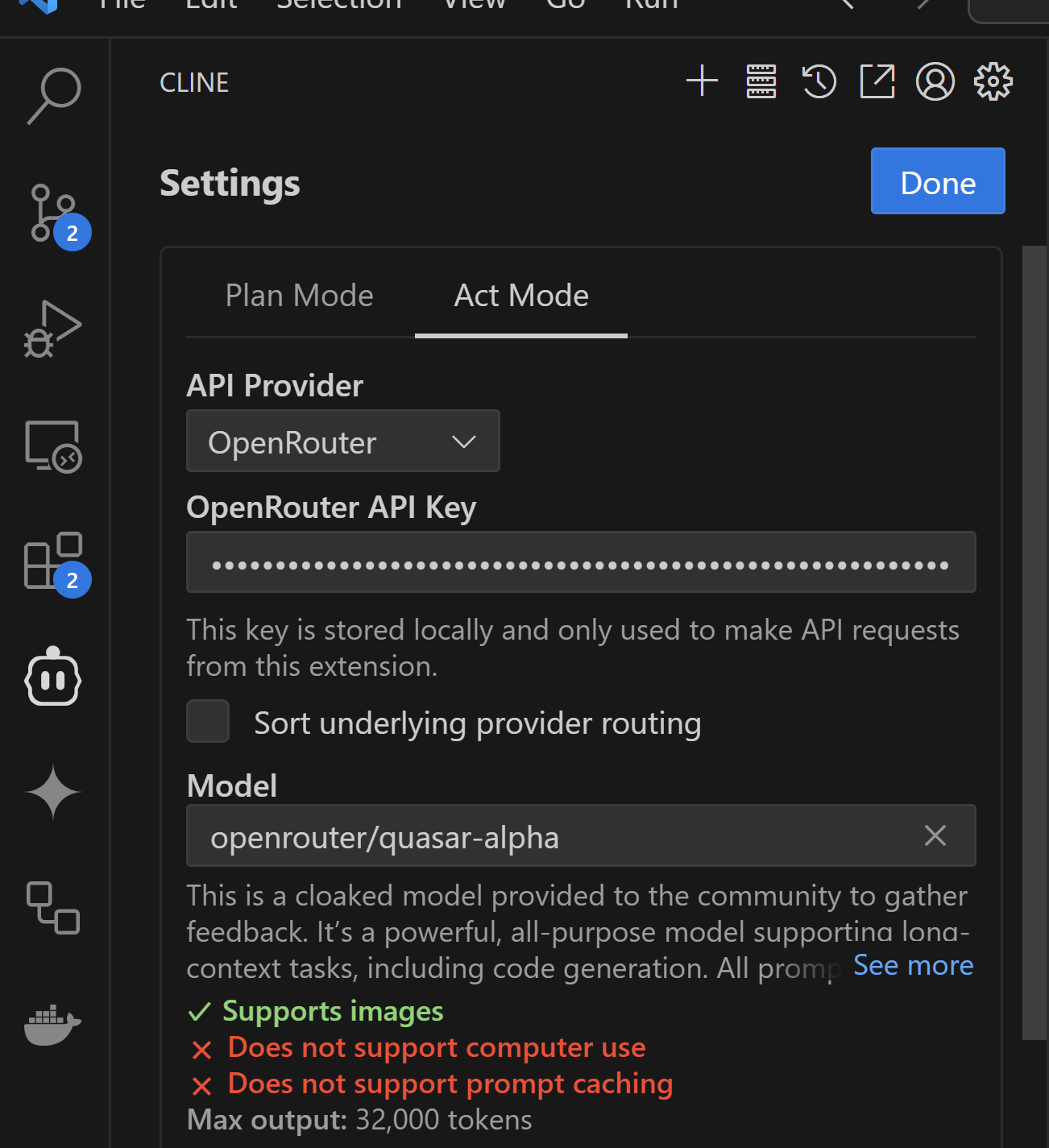Open Source Control view with 2 changes
Viewport: 1049px width, 1148px height.
[56, 215]
